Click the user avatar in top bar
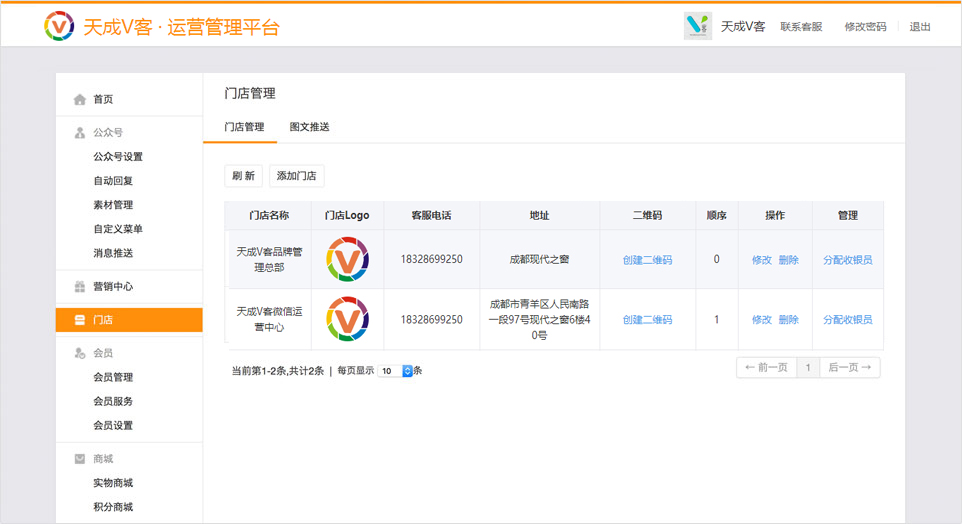Image resolution: width=962 pixels, height=524 pixels. click(697, 27)
